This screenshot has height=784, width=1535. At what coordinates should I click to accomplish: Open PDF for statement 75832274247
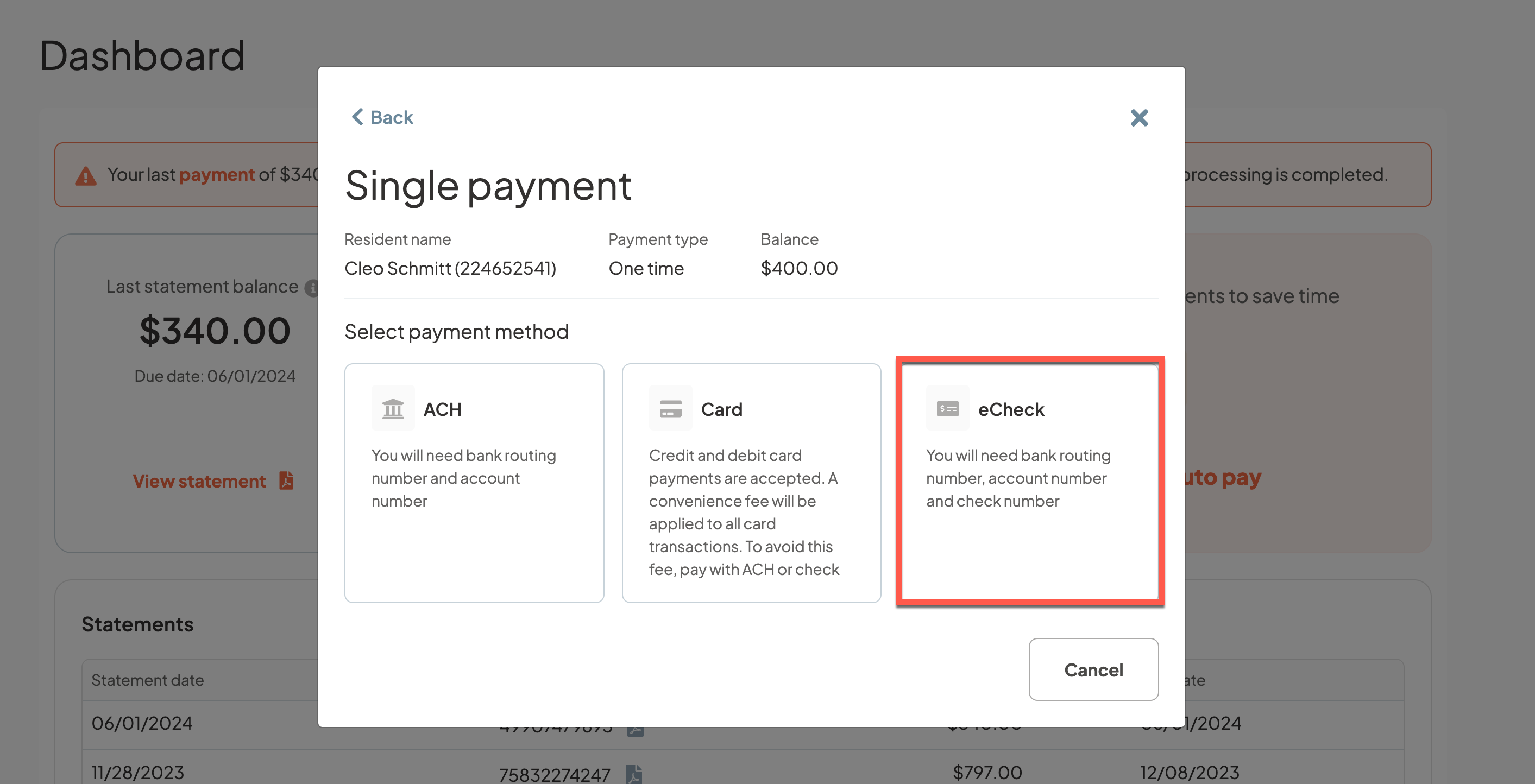click(x=634, y=774)
